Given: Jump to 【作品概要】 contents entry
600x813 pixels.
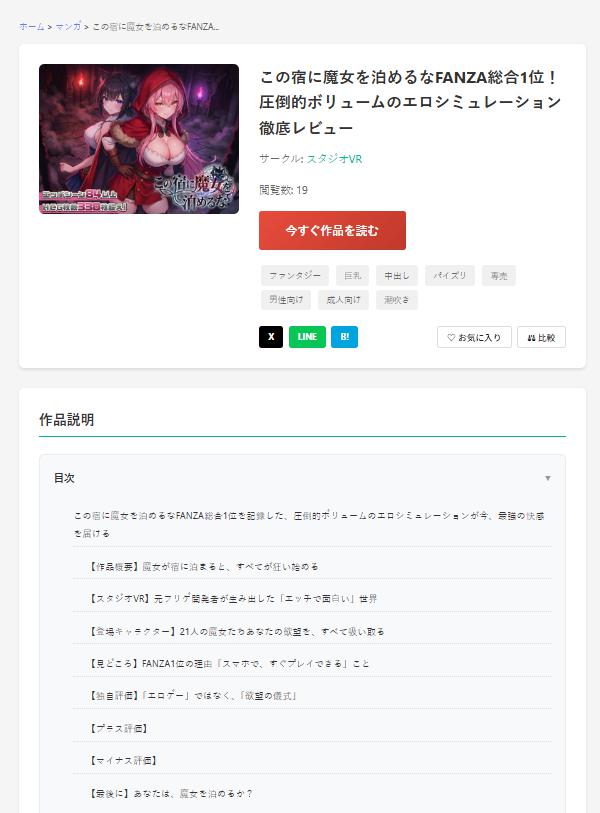Looking at the screenshot, I should (204, 567).
